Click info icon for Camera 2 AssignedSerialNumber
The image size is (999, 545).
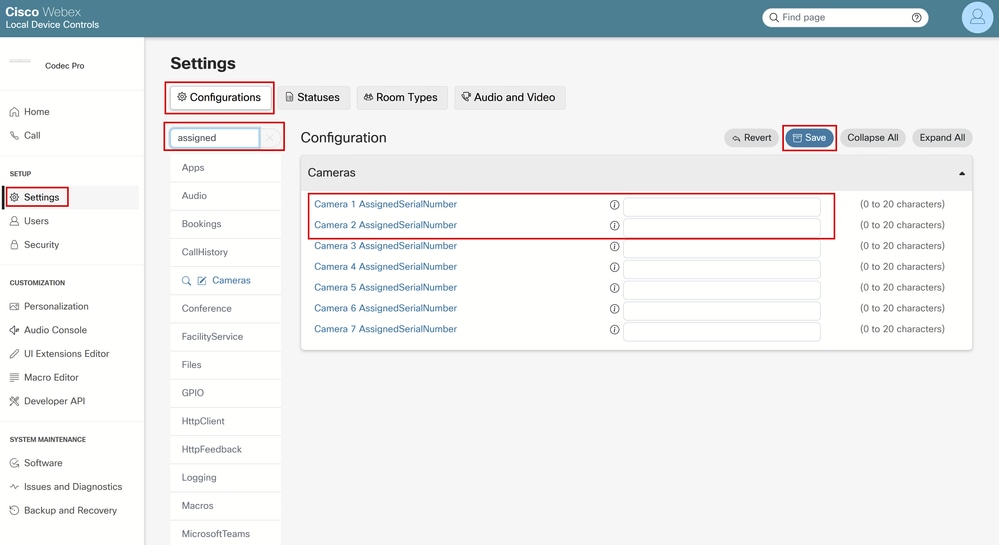click(x=614, y=226)
